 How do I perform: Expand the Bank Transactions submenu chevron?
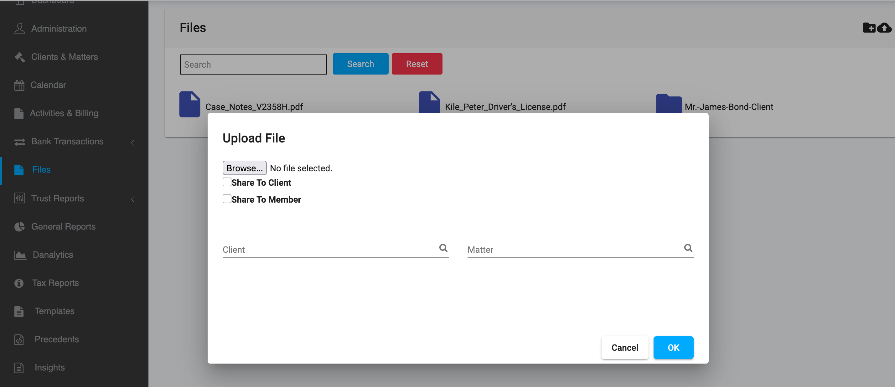pos(132,142)
